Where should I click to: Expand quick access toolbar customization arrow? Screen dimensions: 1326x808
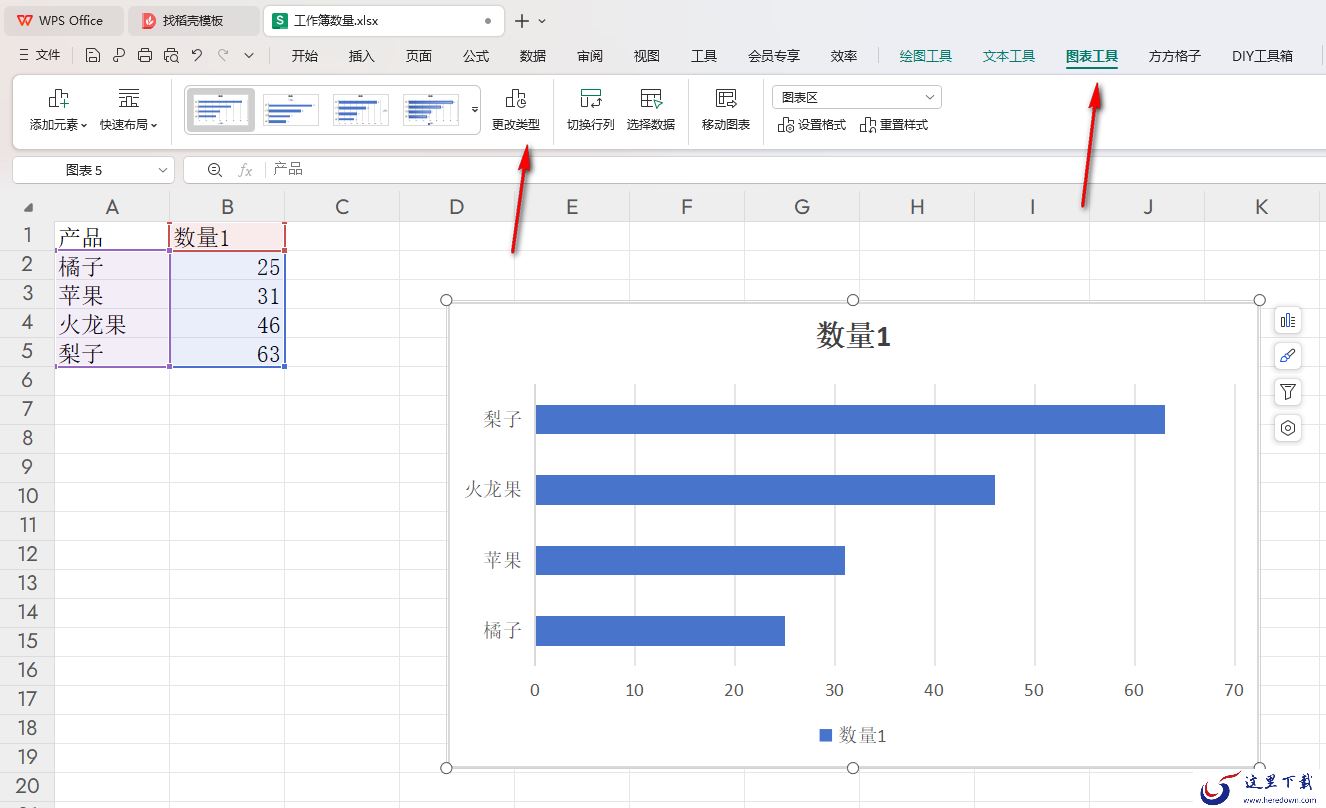(x=249, y=56)
